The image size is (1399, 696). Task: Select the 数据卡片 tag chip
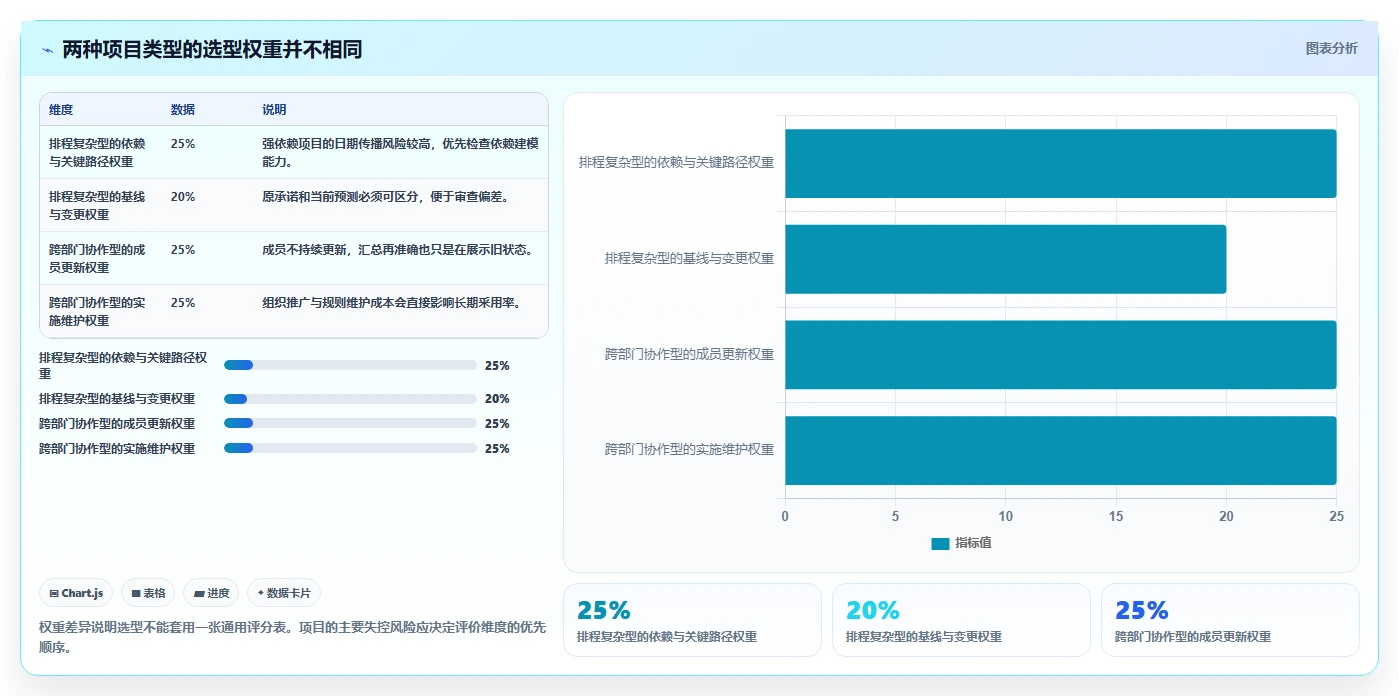[x=284, y=593]
